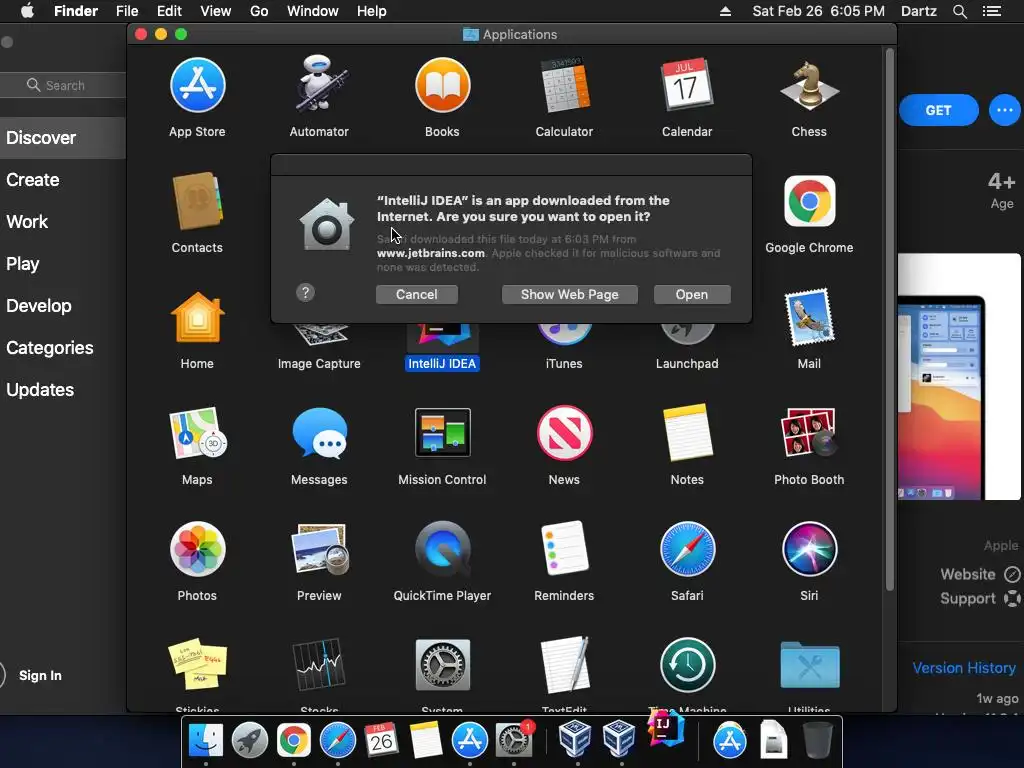The width and height of the screenshot is (1024, 768).
Task: Click the Open button in the dialog
Action: [692, 295]
